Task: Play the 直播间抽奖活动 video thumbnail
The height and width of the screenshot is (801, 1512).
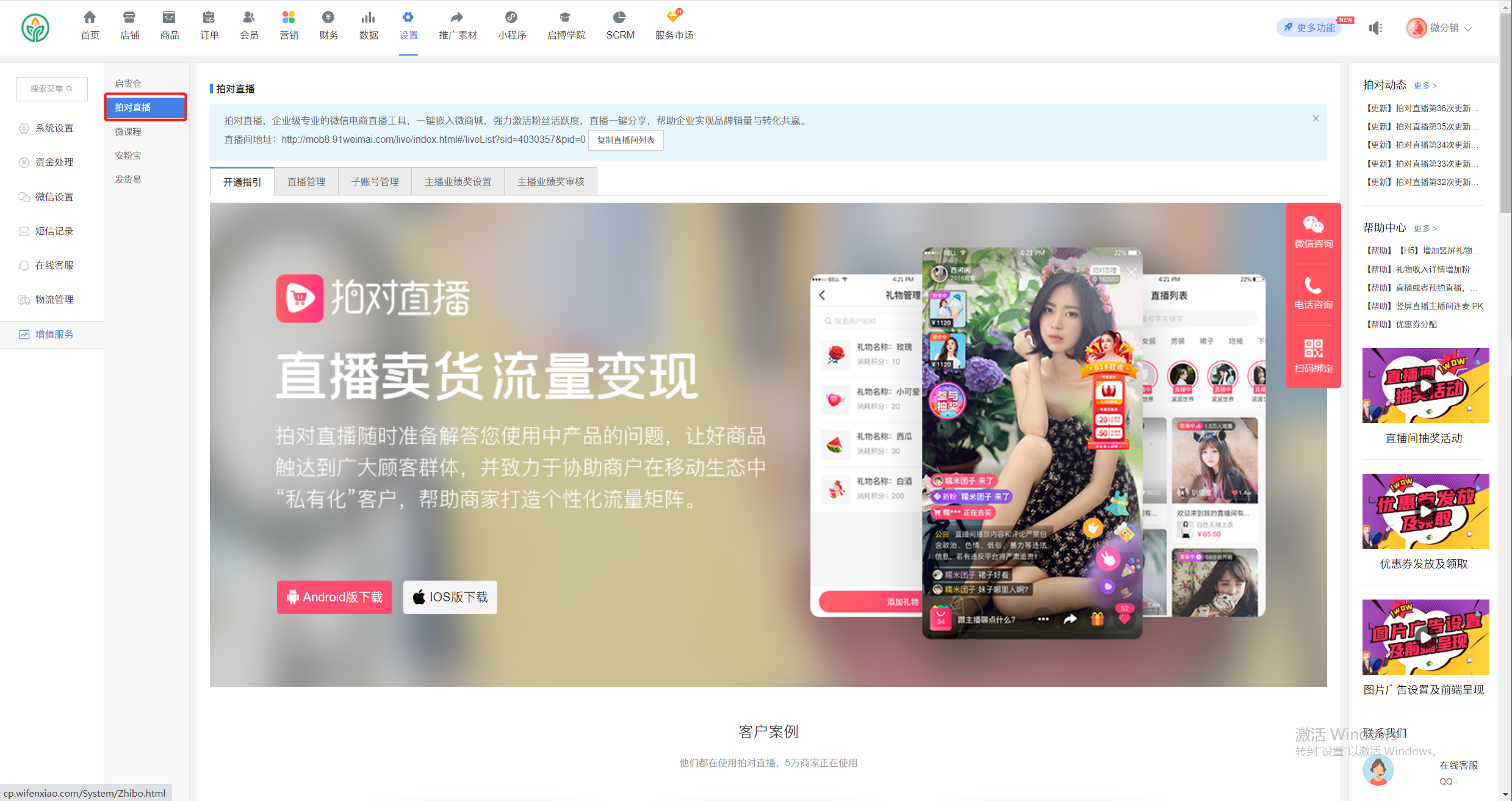Action: (1425, 386)
